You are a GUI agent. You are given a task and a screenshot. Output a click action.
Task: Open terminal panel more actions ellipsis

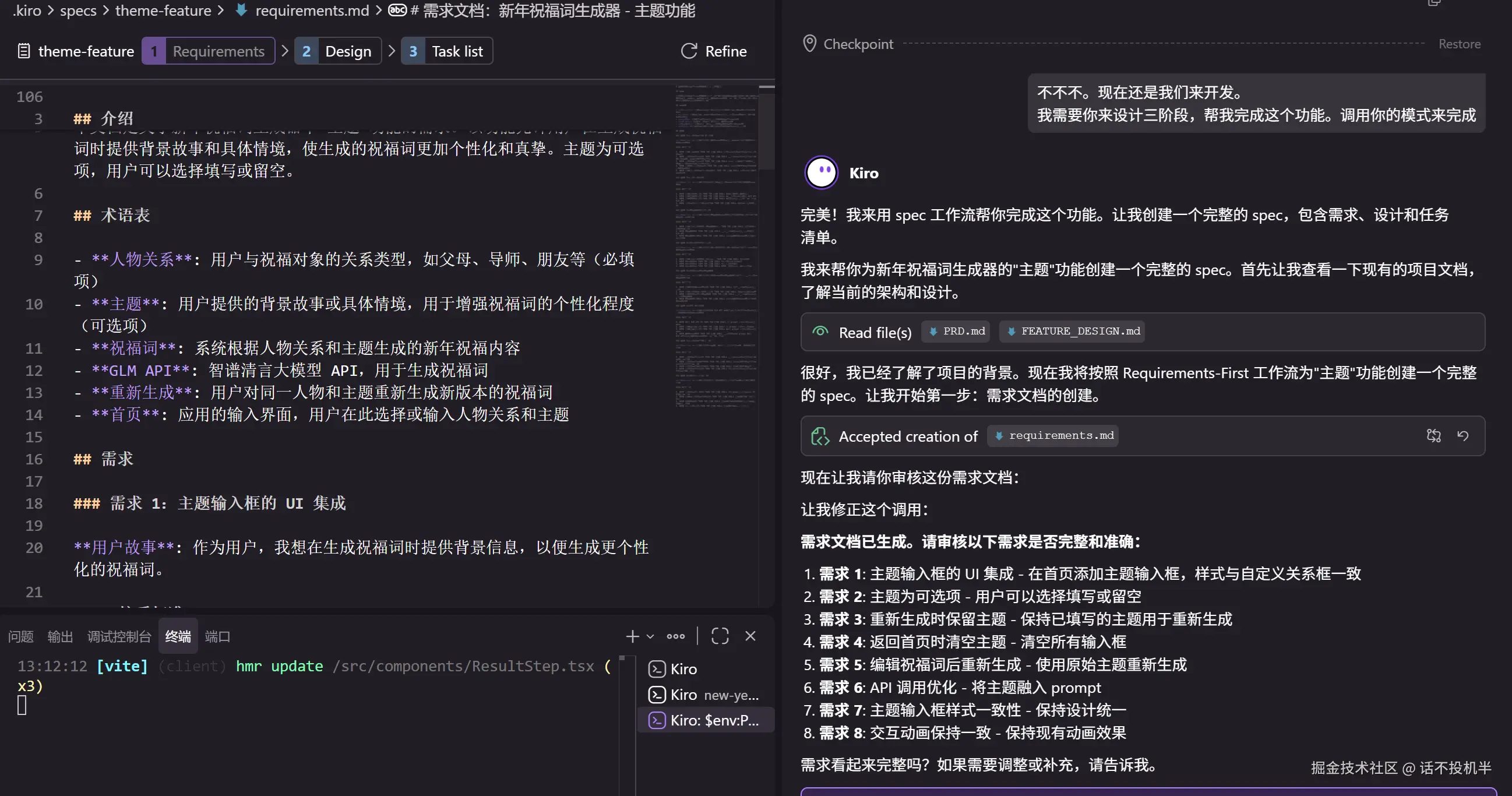[x=675, y=636]
